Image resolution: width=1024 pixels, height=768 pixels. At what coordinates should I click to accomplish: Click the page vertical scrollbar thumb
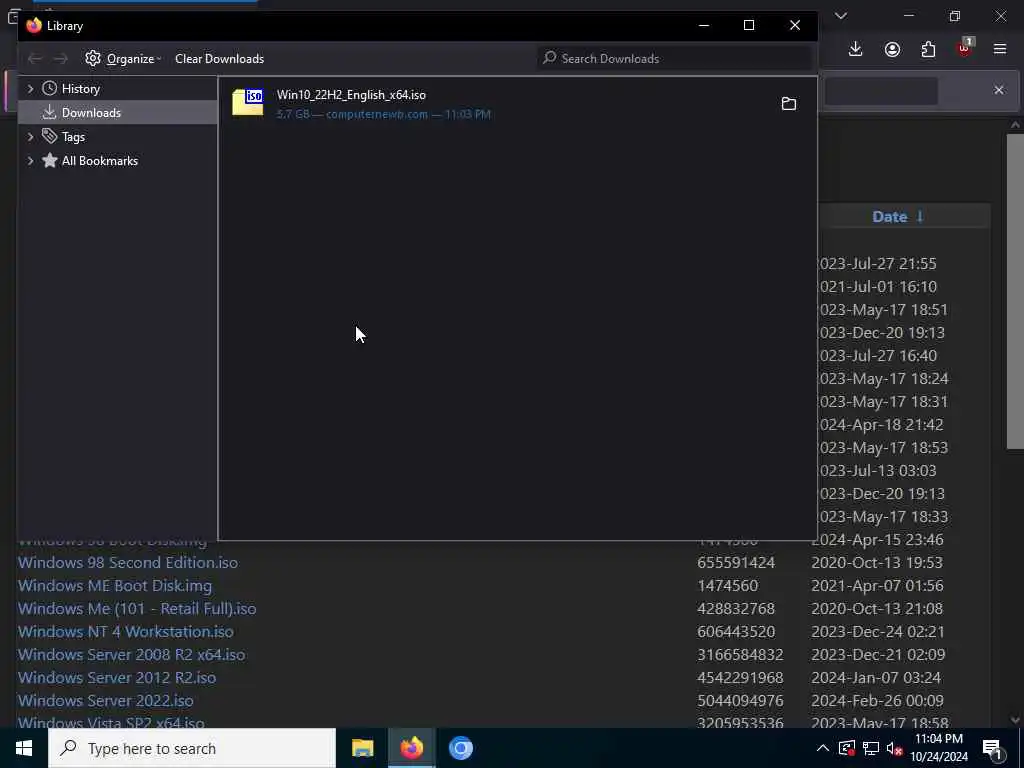(1015, 291)
